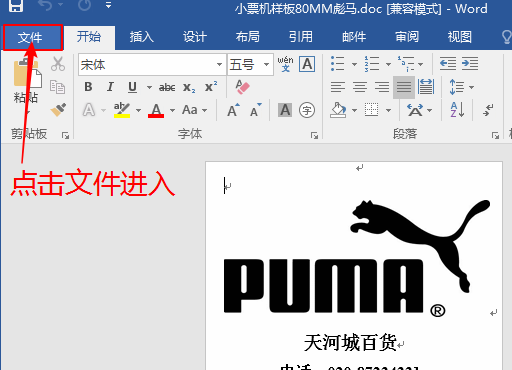Open the 文件 tab
Image resolution: width=512 pixels, height=370 pixels.
tap(32, 37)
